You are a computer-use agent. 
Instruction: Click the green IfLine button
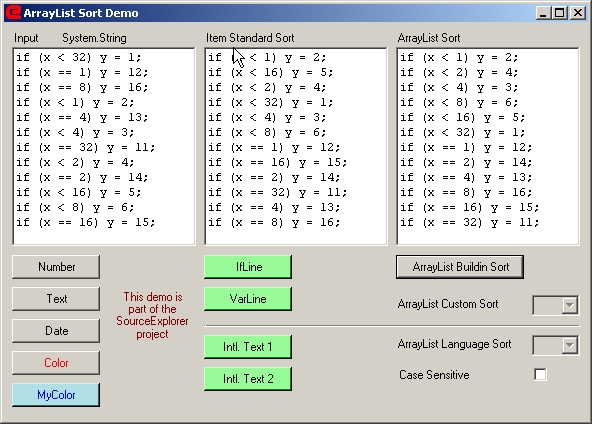point(248,267)
